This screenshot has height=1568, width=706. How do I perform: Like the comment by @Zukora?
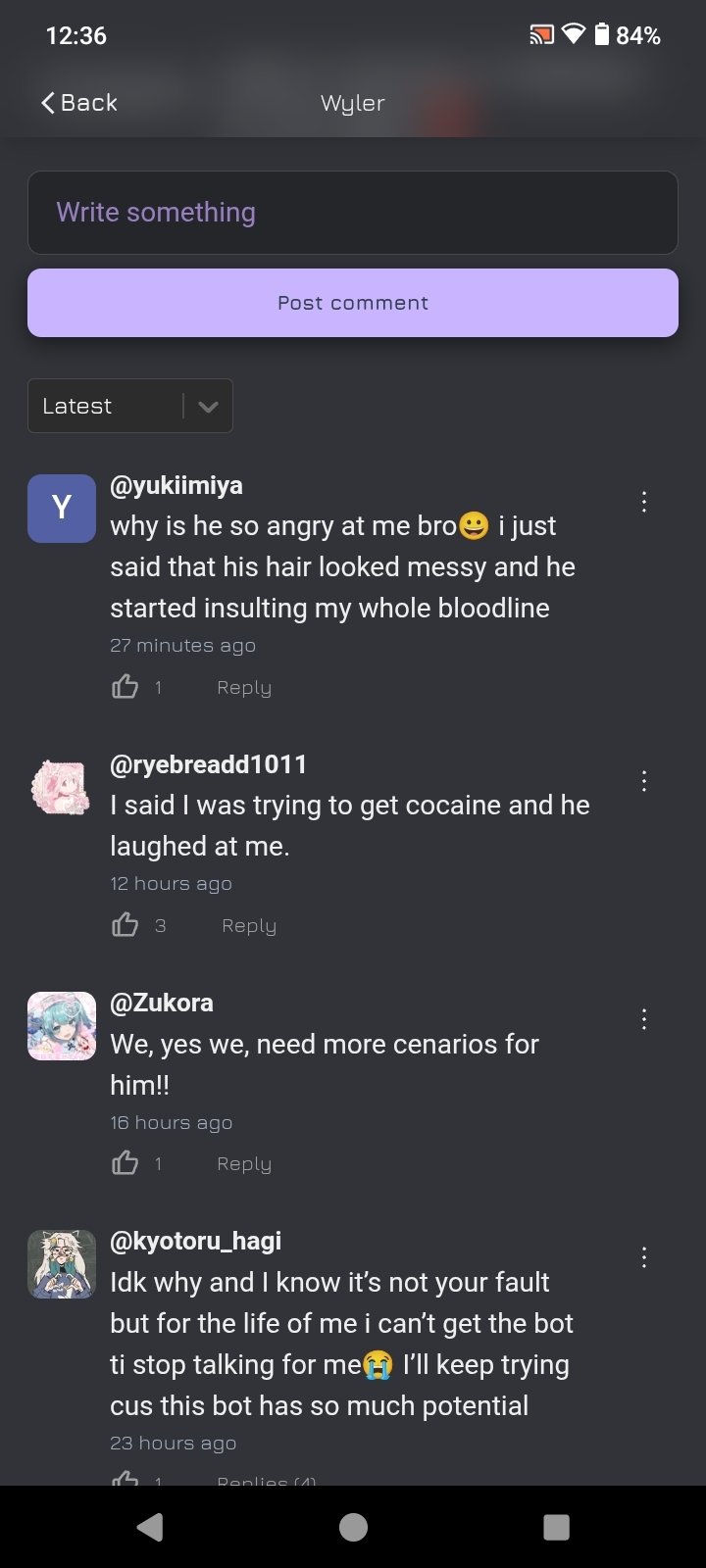126,1163
